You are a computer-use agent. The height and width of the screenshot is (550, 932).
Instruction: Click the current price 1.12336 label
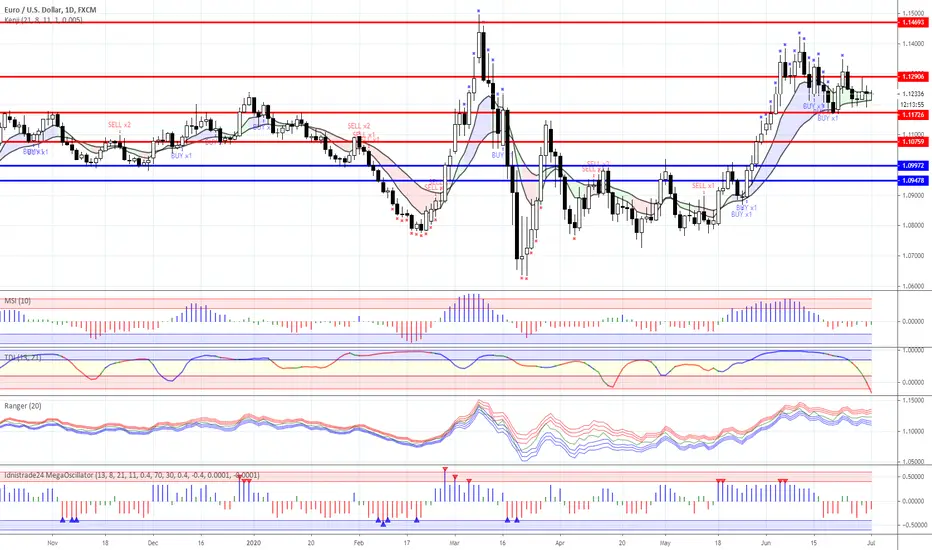click(912, 94)
